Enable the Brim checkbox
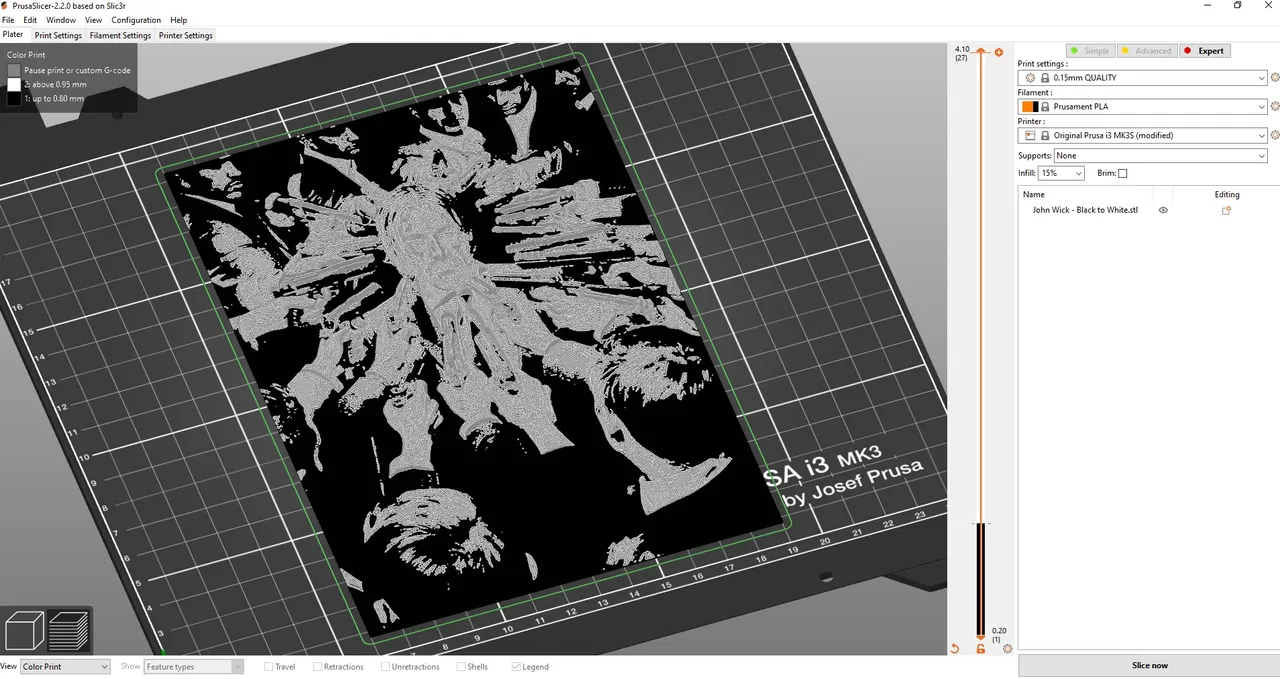 [1122, 173]
